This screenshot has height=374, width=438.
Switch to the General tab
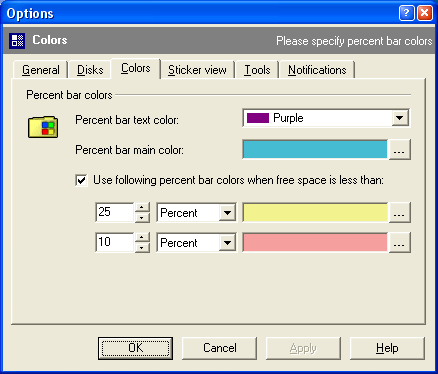(41, 70)
